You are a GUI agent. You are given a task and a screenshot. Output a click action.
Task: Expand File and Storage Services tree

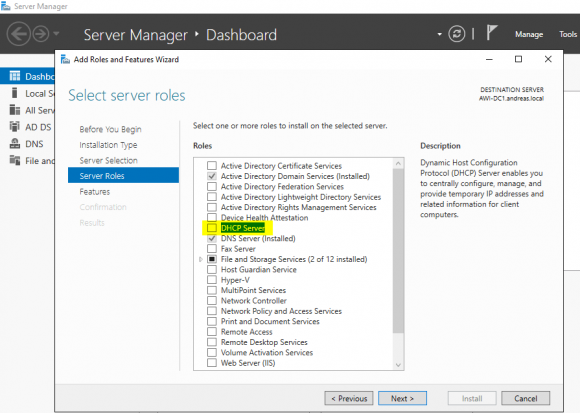click(201, 259)
